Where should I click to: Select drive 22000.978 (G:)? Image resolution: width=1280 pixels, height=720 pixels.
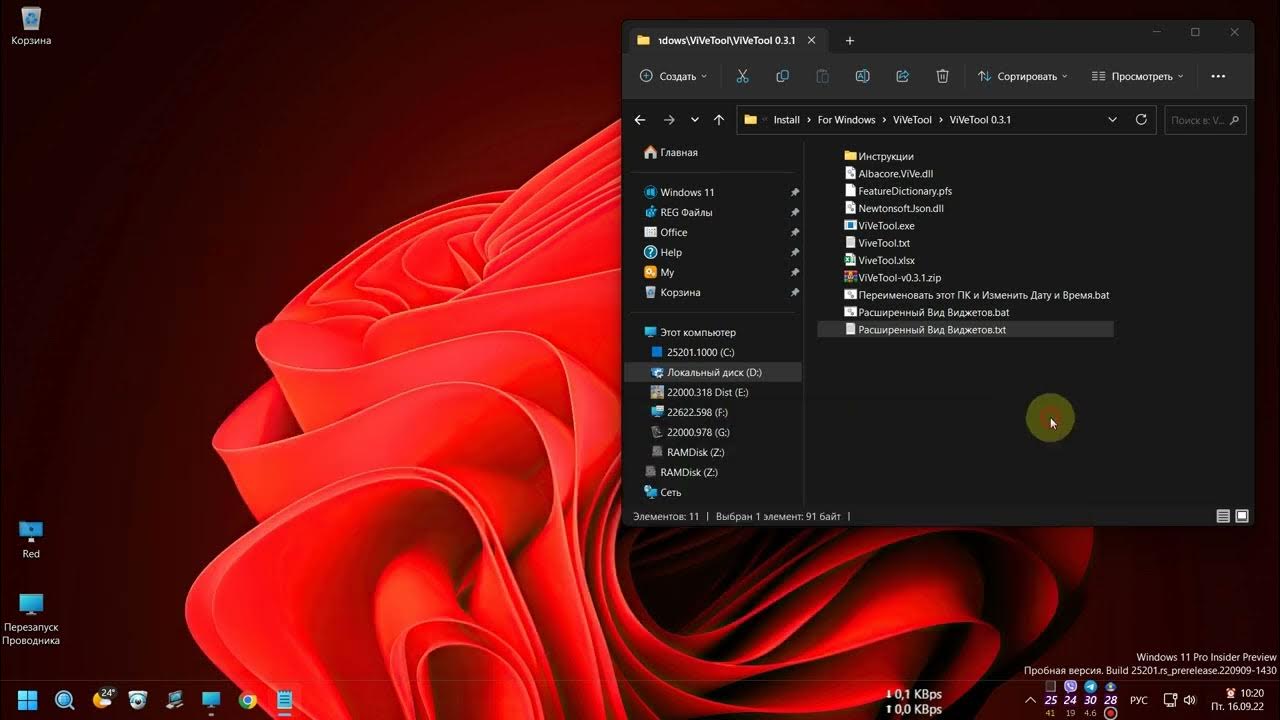pos(690,432)
